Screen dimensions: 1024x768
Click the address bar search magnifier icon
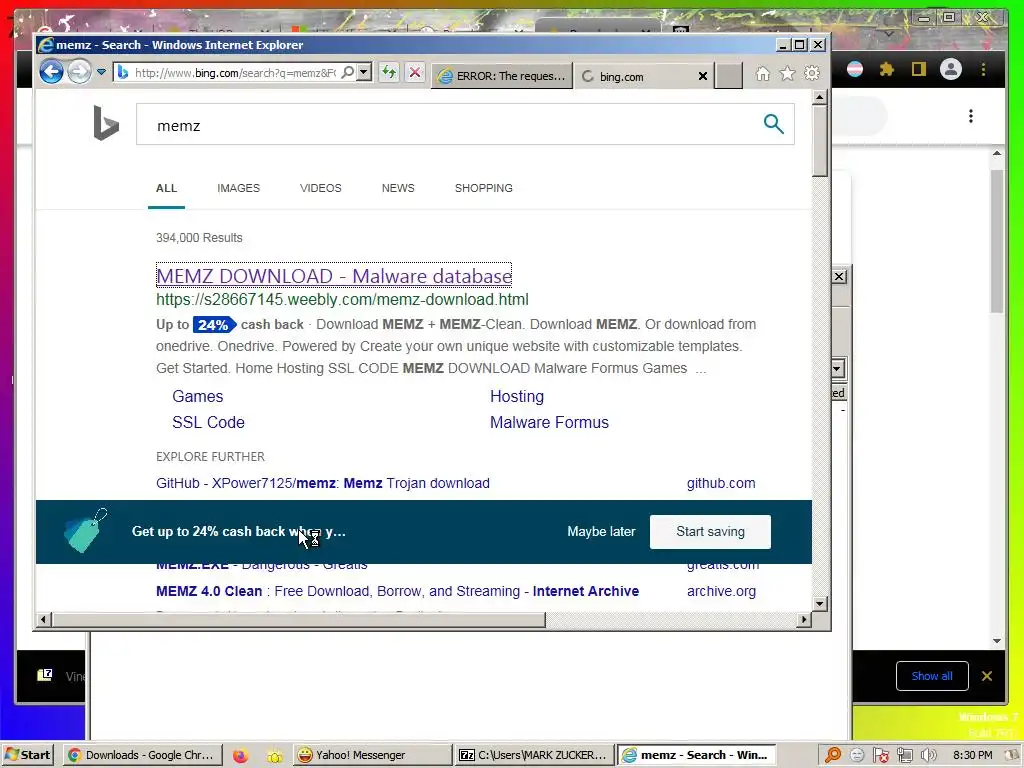(348, 72)
